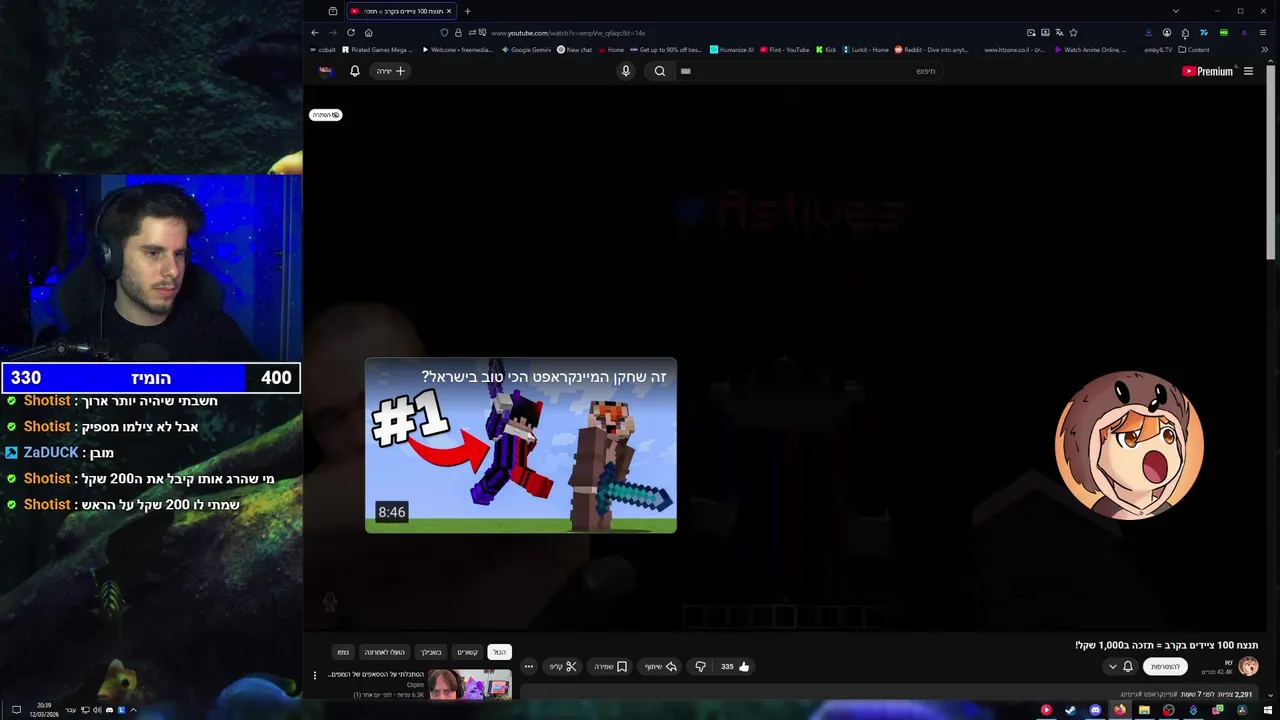Select the 'נצפו' filter chip
Screen dimensions: 1280x720
coord(343,652)
